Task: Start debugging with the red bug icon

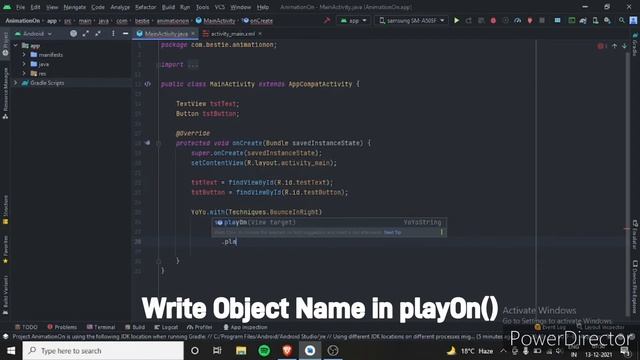Action: (x=493, y=20)
